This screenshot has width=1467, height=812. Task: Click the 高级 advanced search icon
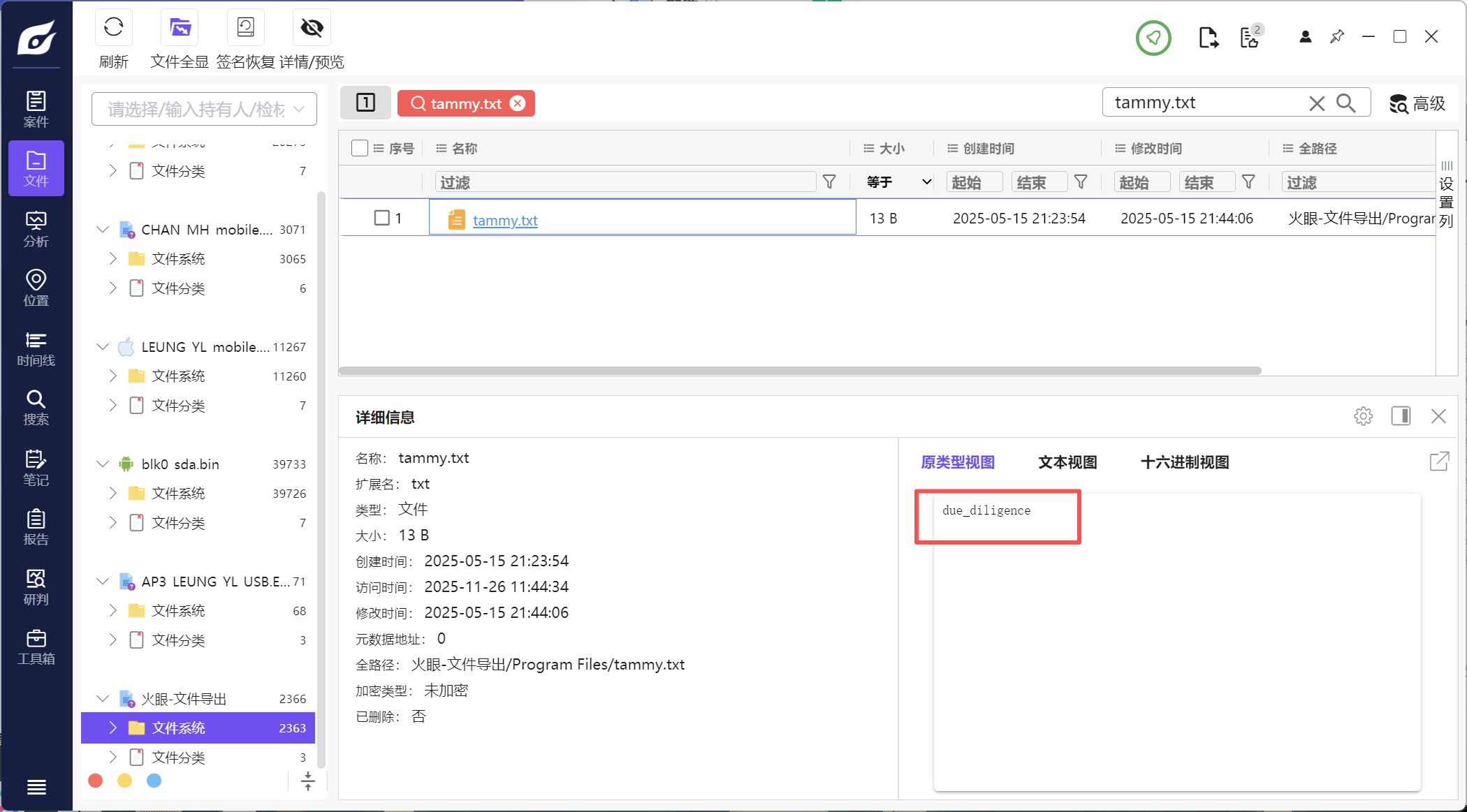pos(1417,103)
